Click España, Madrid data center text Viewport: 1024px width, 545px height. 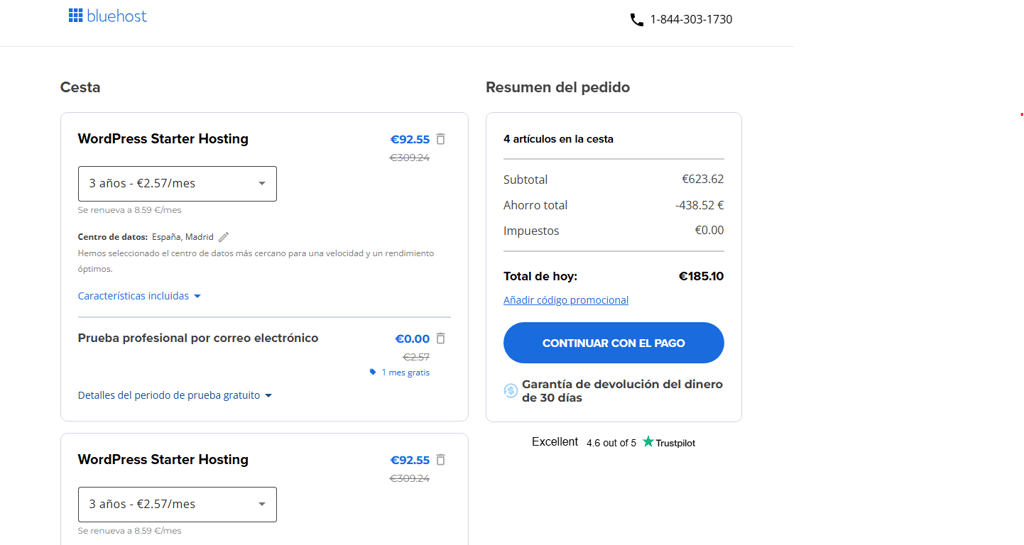[x=183, y=237]
